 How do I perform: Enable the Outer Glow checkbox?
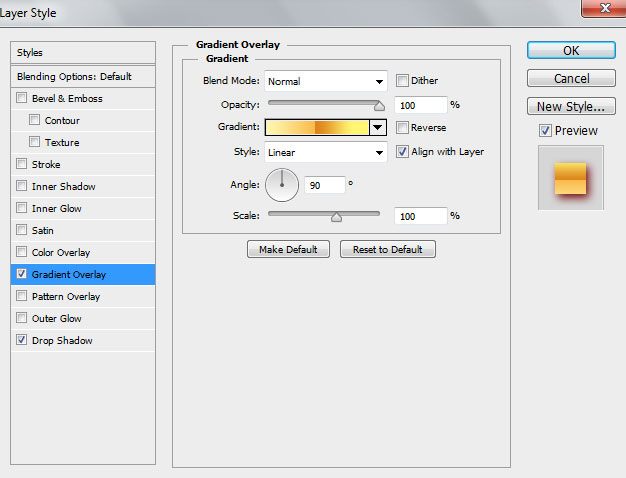point(22,318)
